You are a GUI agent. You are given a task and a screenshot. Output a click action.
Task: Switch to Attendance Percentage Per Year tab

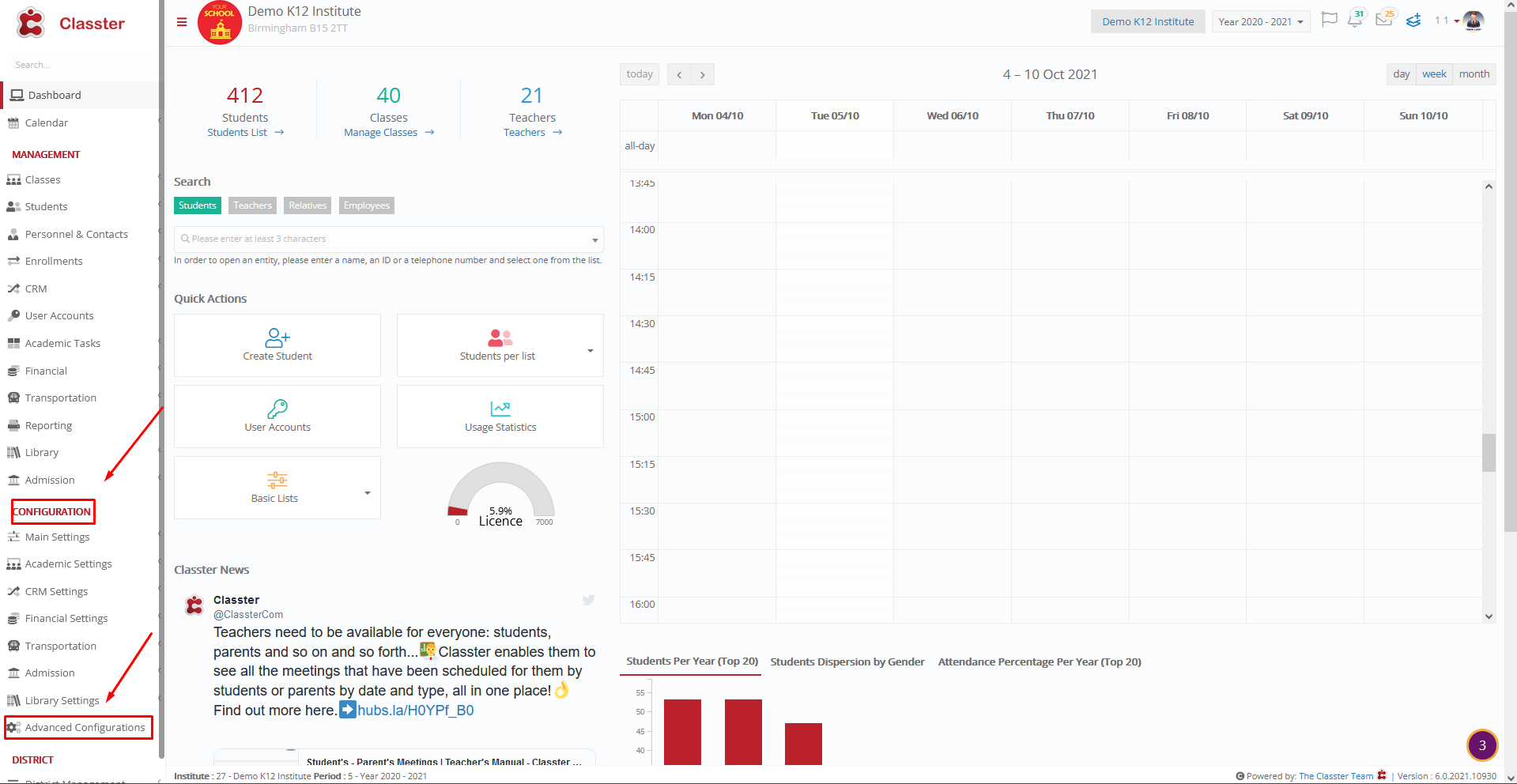(x=1040, y=661)
